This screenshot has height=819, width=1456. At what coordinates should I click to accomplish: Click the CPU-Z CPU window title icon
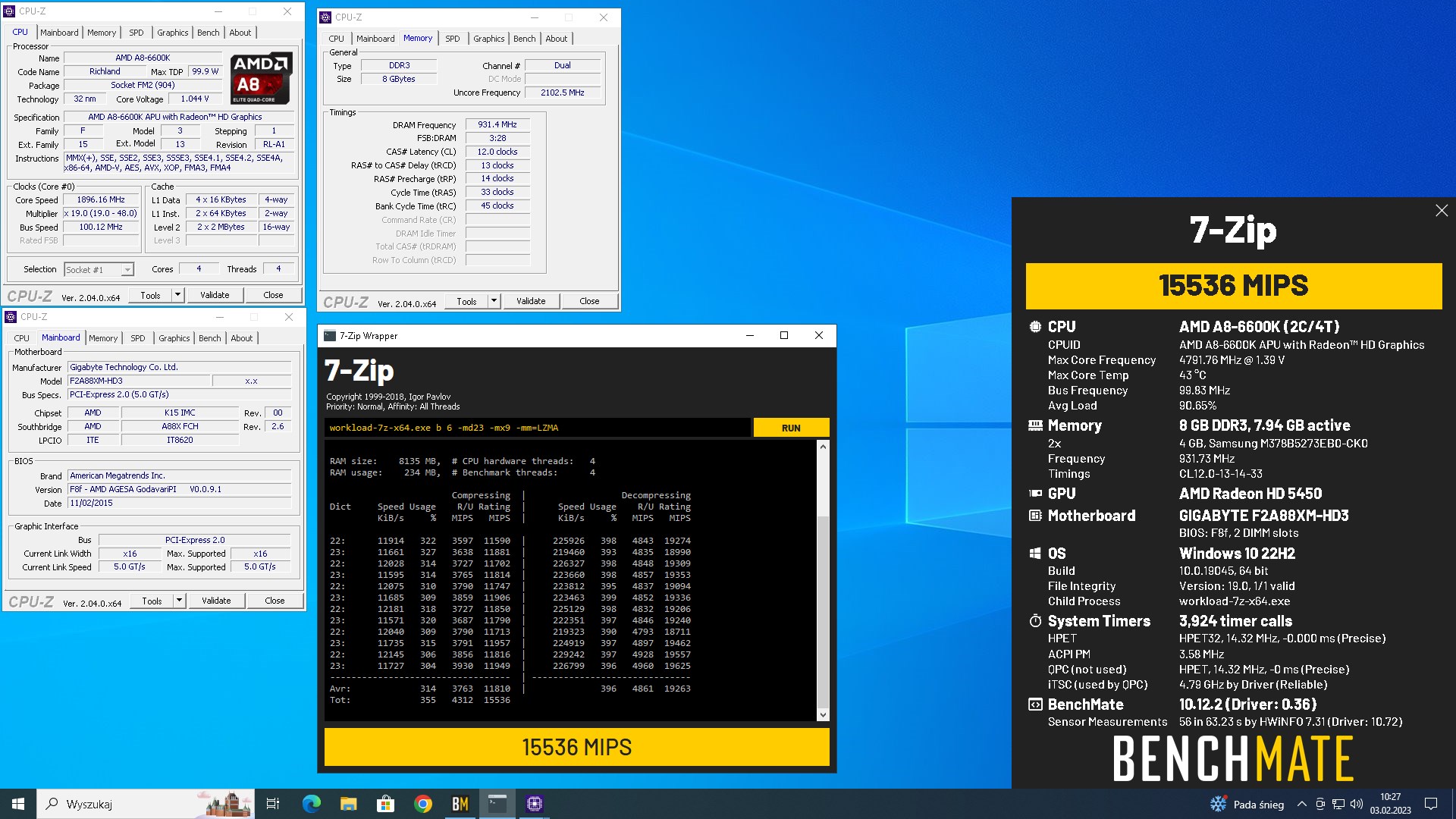(10, 11)
